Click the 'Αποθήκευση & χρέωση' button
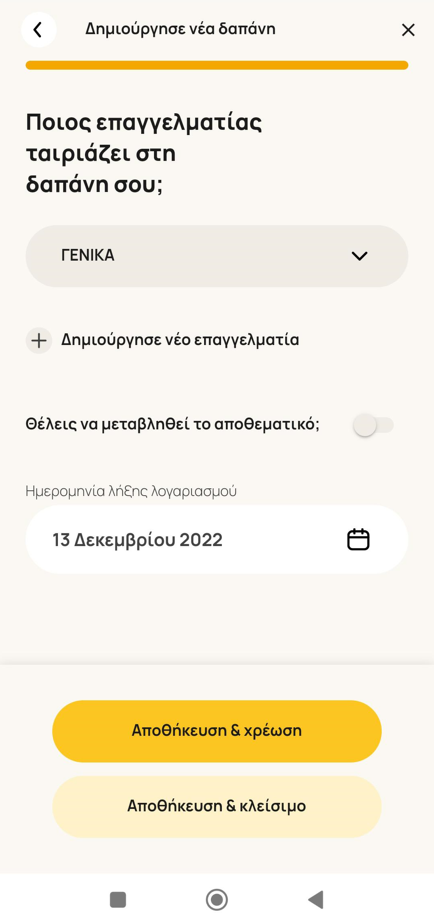This screenshot has width=434, height=916. 217,731
